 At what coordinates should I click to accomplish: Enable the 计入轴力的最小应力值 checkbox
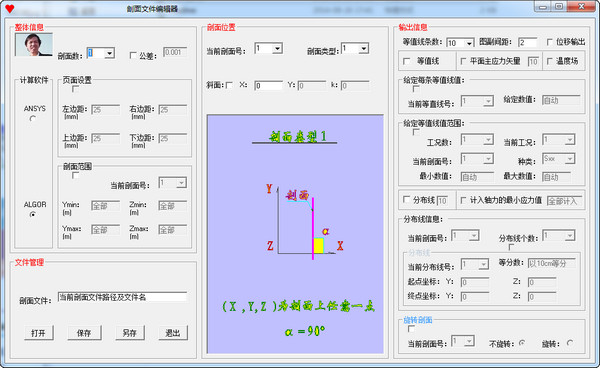tap(463, 200)
